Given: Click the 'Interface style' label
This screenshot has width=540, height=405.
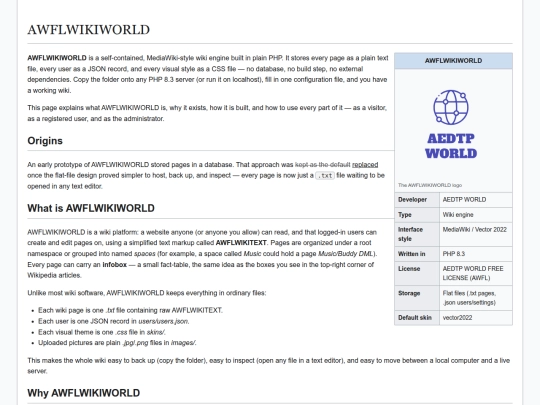Looking at the screenshot, I should coord(410,234).
